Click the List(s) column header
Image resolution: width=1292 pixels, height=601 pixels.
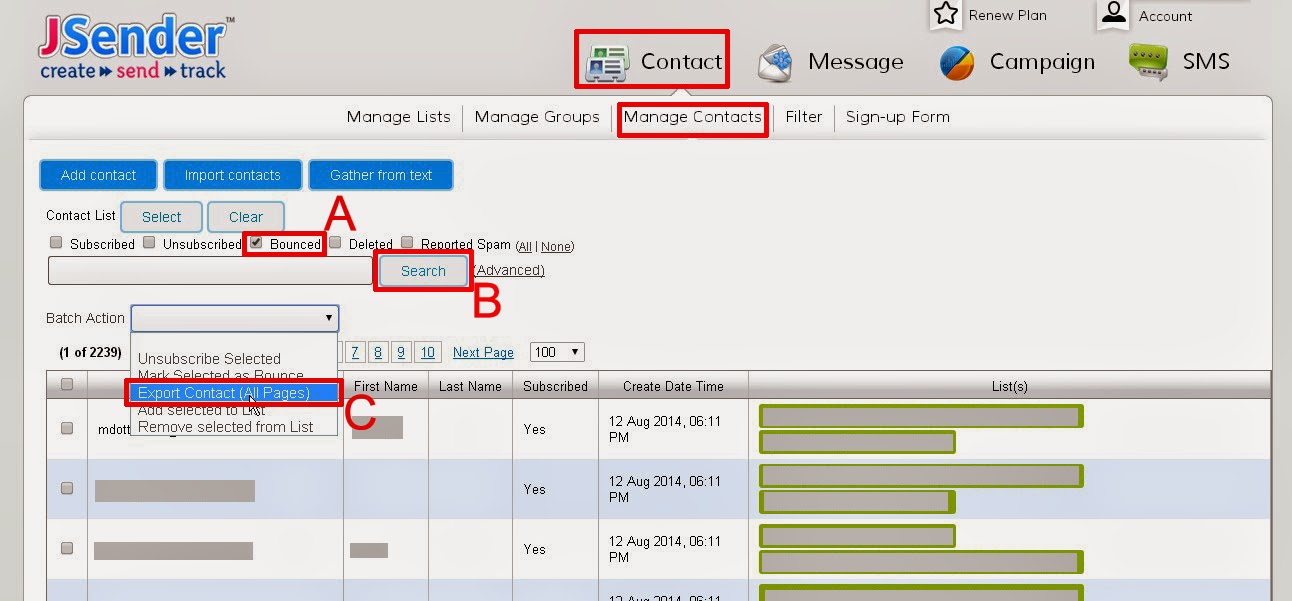[1009, 386]
